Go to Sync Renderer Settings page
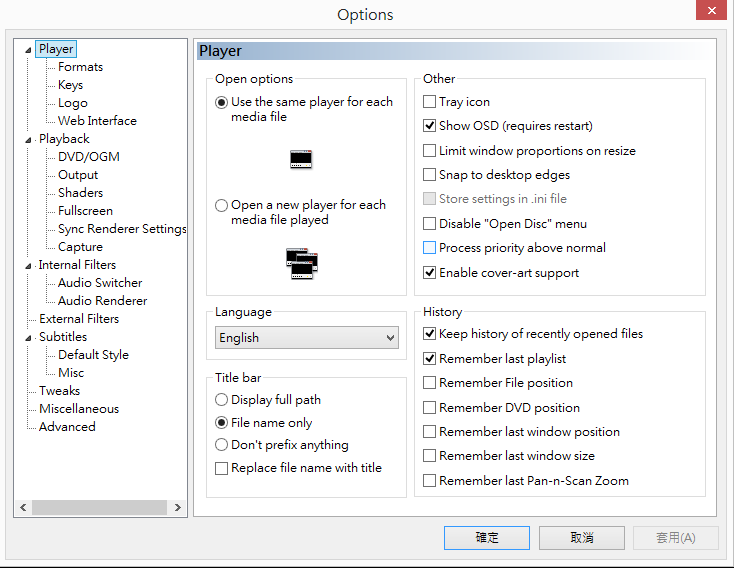The image size is (734, 568). [x=122, y=229]
